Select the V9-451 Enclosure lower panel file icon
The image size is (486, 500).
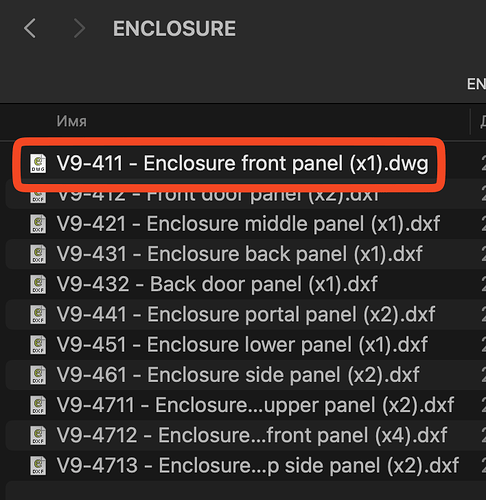pyautogui.click(x=38, y=345)
